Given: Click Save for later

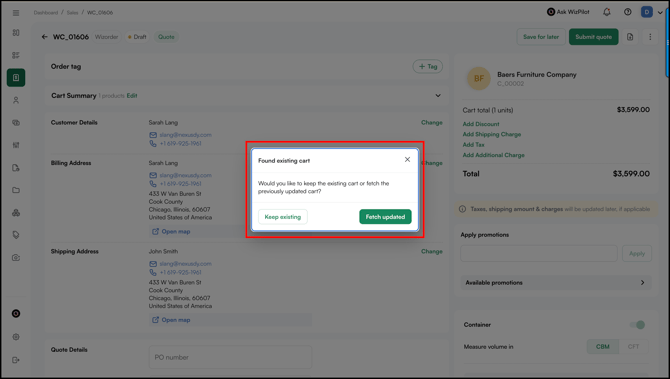Looking at the screenshot, I should [541, 37].
